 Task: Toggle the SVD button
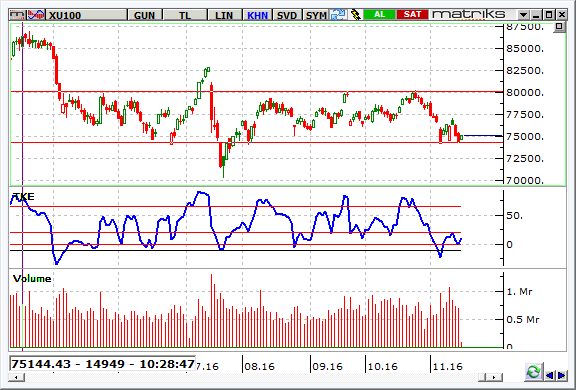(x=287, y=15)
